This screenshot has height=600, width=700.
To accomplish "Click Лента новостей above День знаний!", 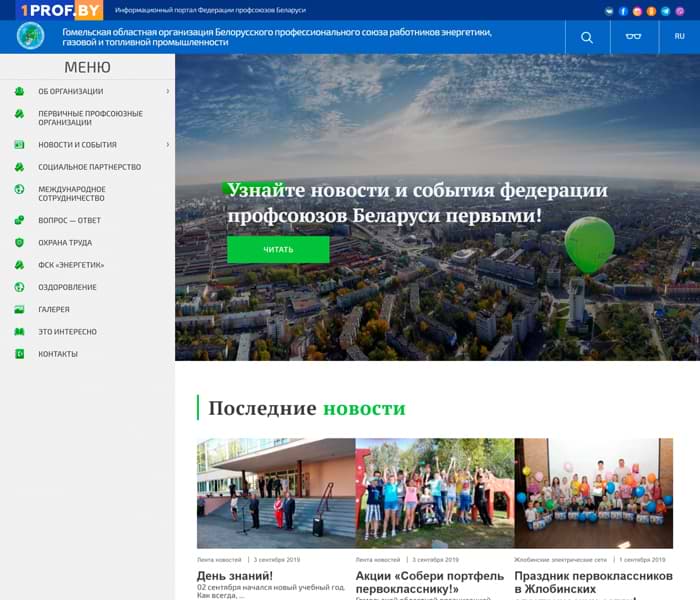I will pos(219,559).
